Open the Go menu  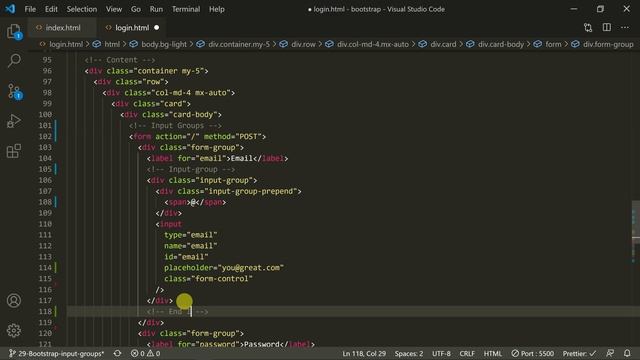(136, 9)
